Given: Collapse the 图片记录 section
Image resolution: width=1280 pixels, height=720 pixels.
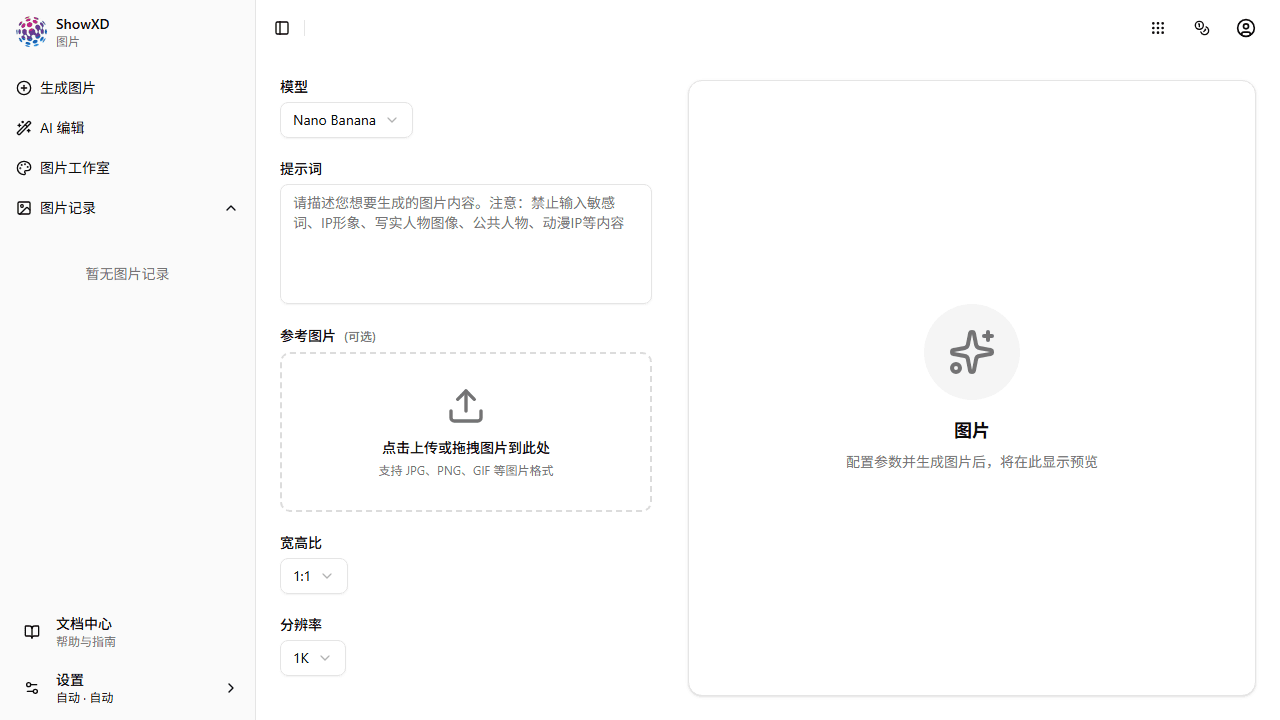Looking at the screenshot, I should 231,207.
